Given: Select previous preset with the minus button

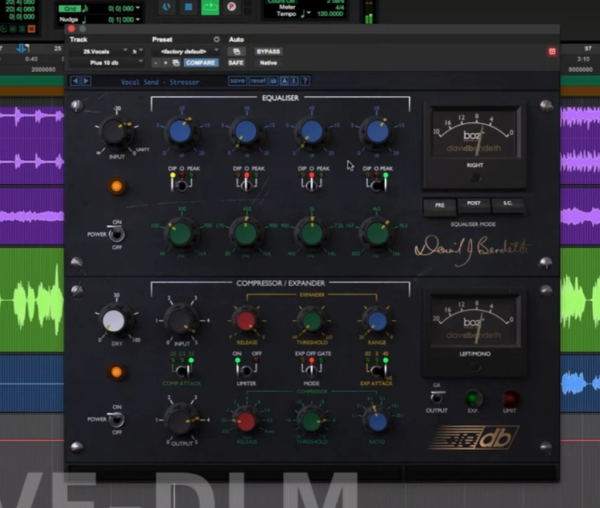Looking at the screenshot, I should [156, 63].
